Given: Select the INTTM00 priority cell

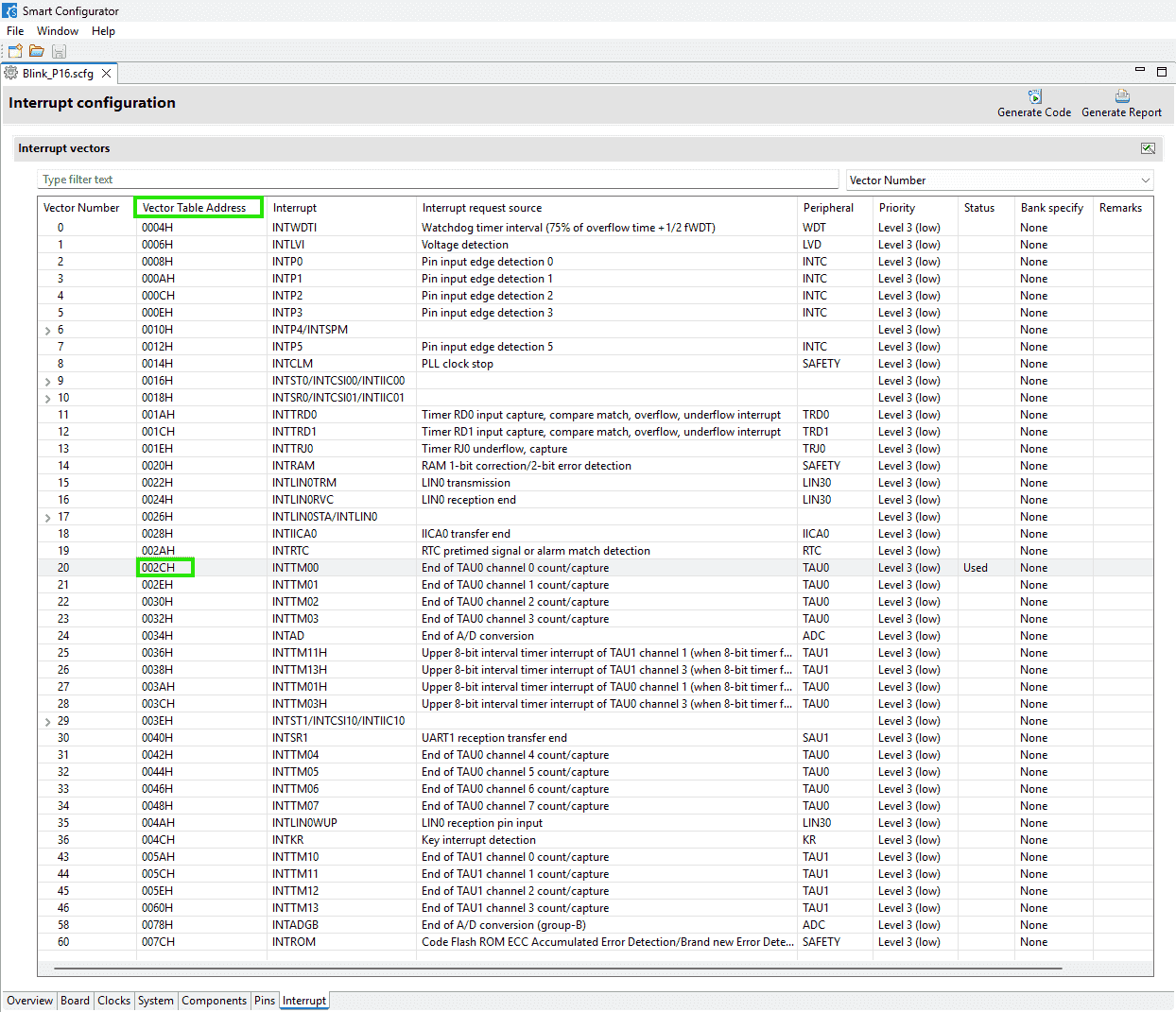Looking at the screenshot, I should pos(908,568).
